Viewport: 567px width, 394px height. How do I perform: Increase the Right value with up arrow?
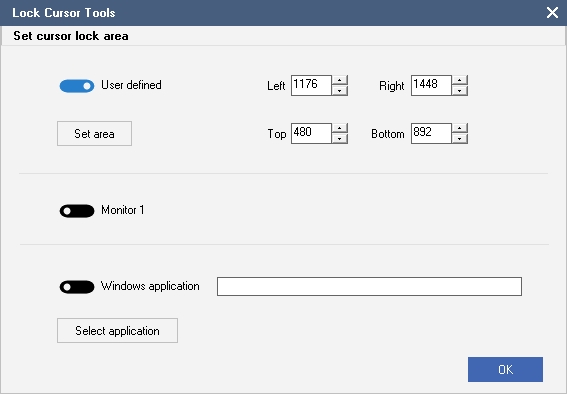tap(460, 80)
